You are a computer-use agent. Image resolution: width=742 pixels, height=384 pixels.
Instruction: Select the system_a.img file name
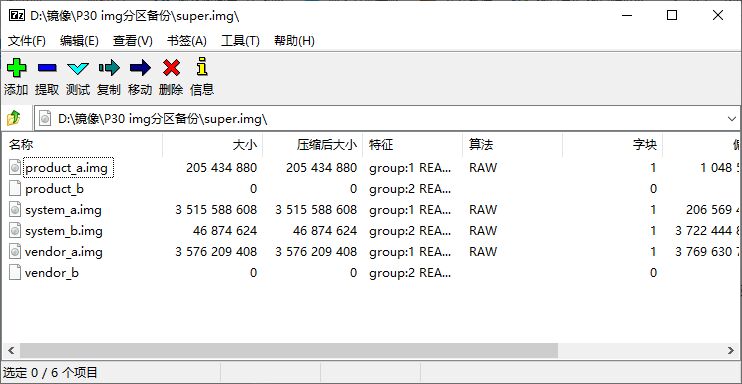coord(63,210)
